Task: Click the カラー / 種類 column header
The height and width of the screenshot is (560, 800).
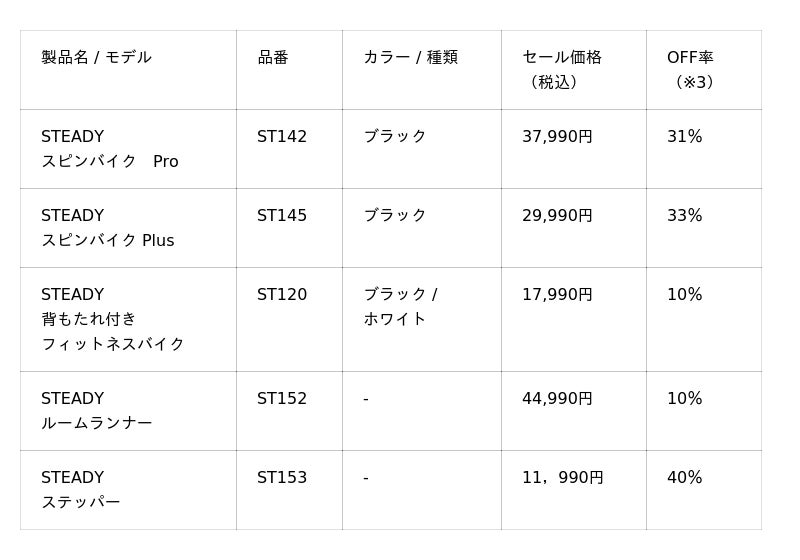Action: pyautogui.click(x=410, y=58)
